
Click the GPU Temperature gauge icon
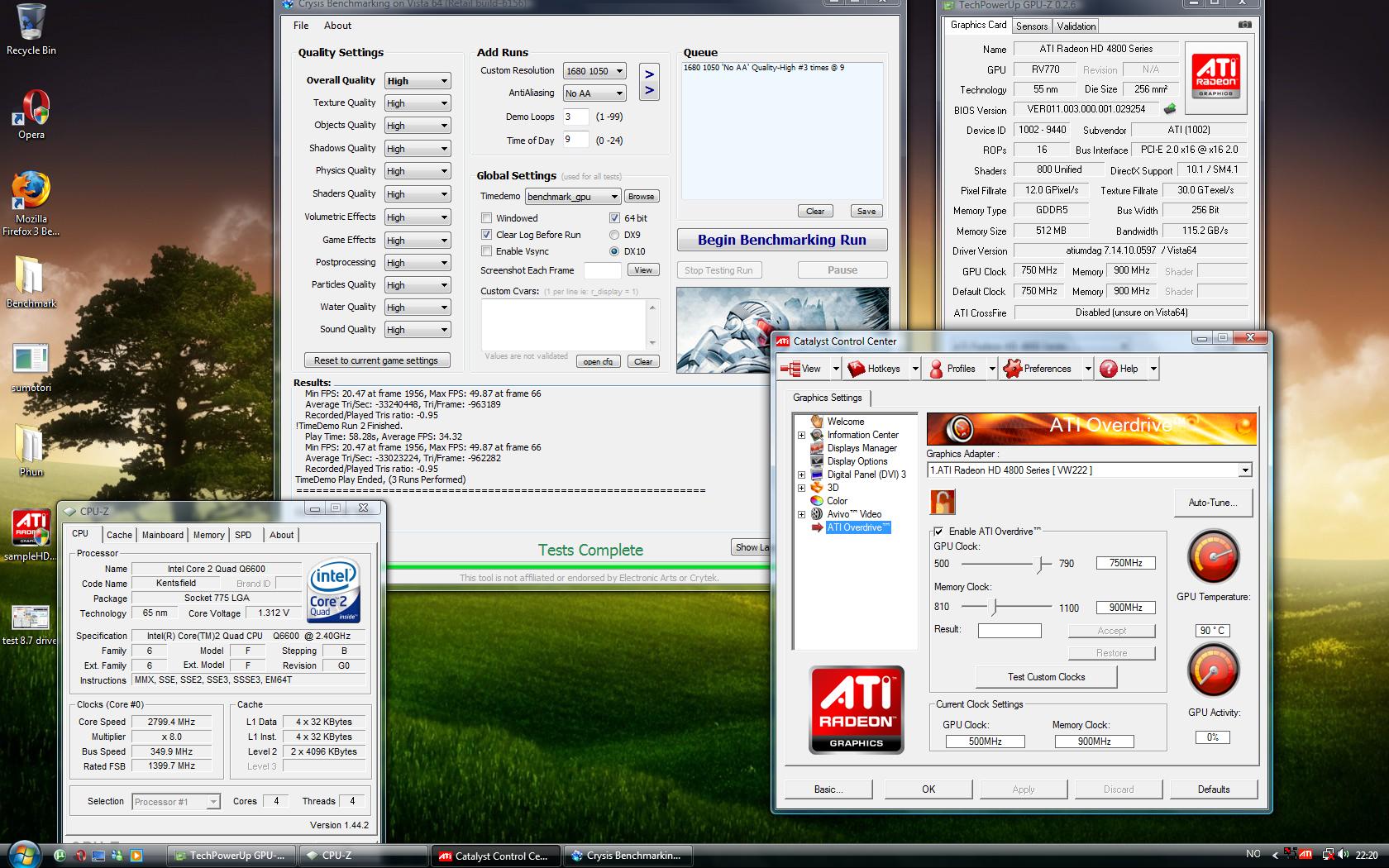(x=1213, y=557)
